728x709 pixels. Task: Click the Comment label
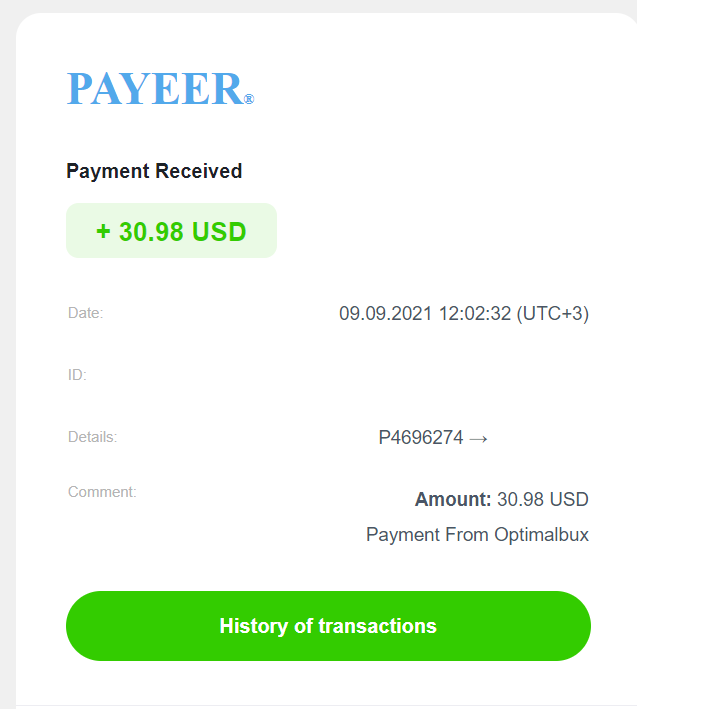[x=102, y=492]
